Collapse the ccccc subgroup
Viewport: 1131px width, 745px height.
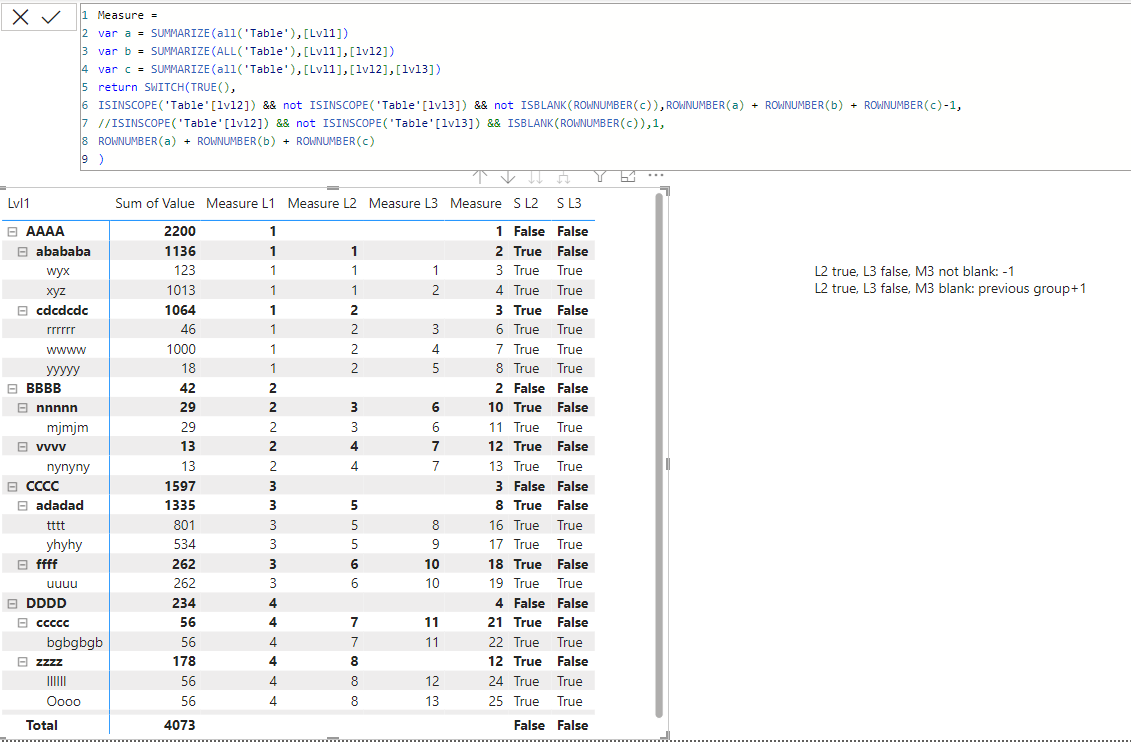coord(22,622)
